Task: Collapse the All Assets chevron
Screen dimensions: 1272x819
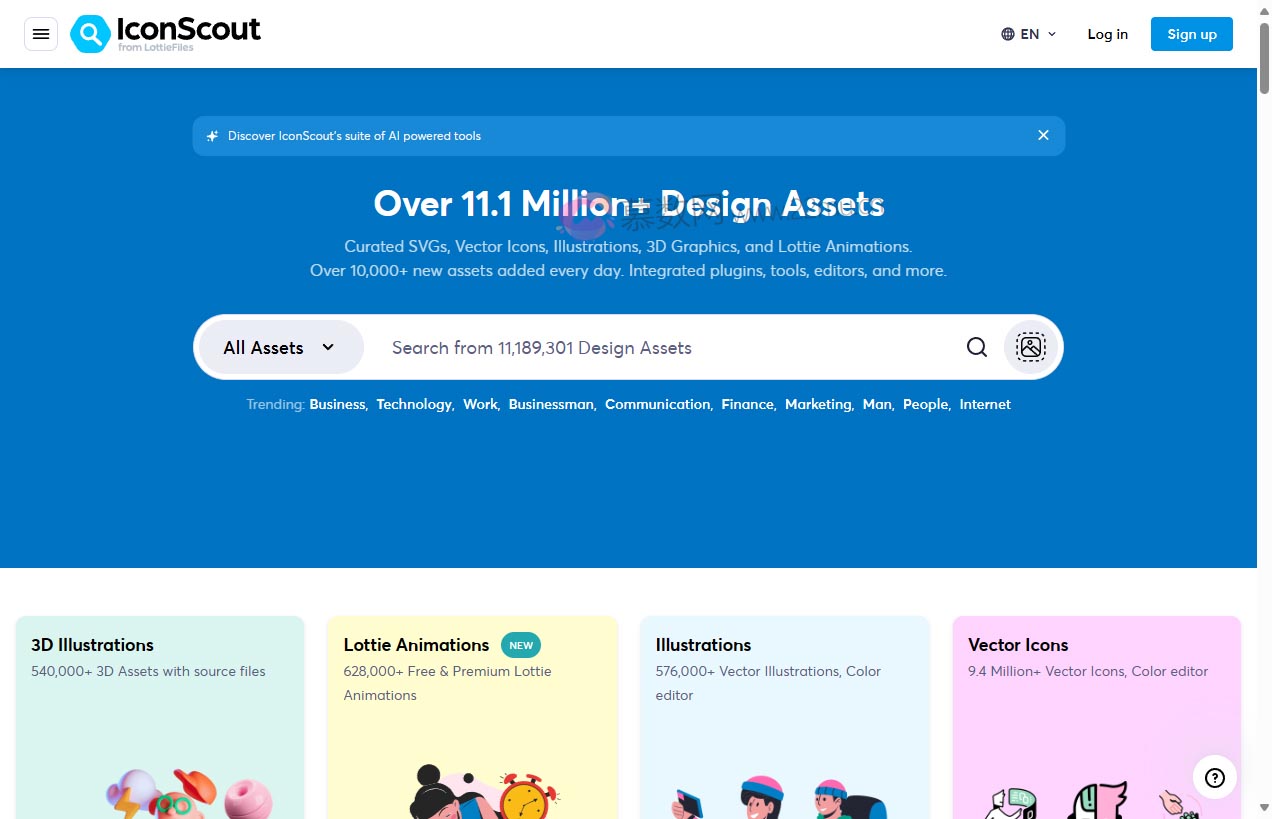Action: point(327,347)
